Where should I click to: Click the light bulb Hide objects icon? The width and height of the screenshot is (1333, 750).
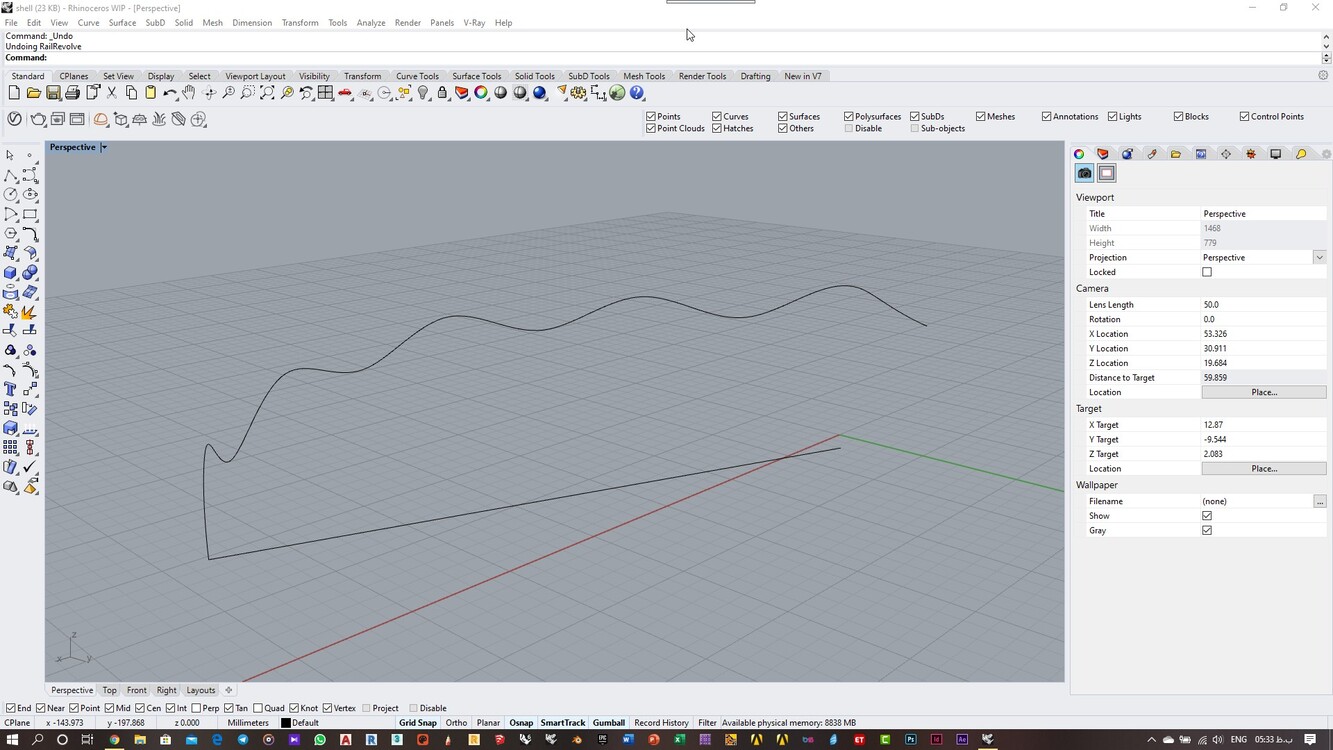tap(423, 93)
